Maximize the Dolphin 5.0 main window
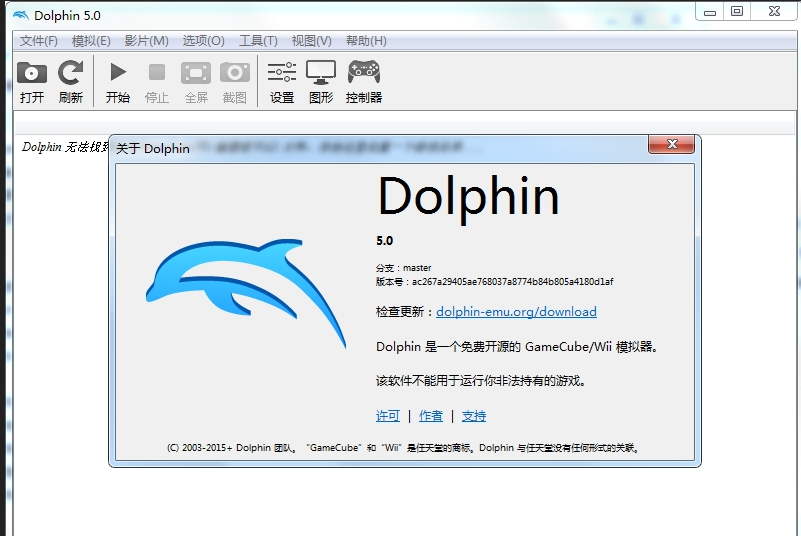801x536 pixels. pyautogui.click(x=737, y=12)
